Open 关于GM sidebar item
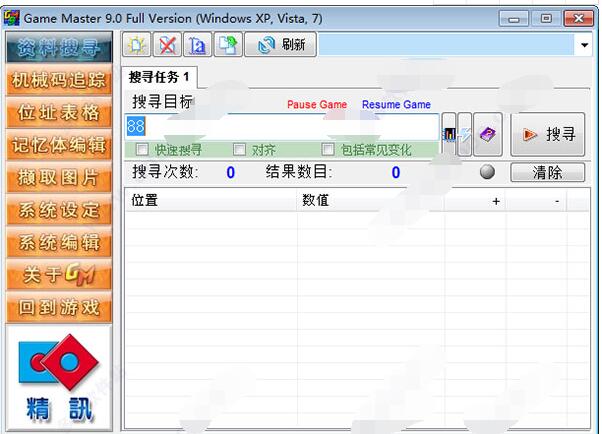 (59, 275)
